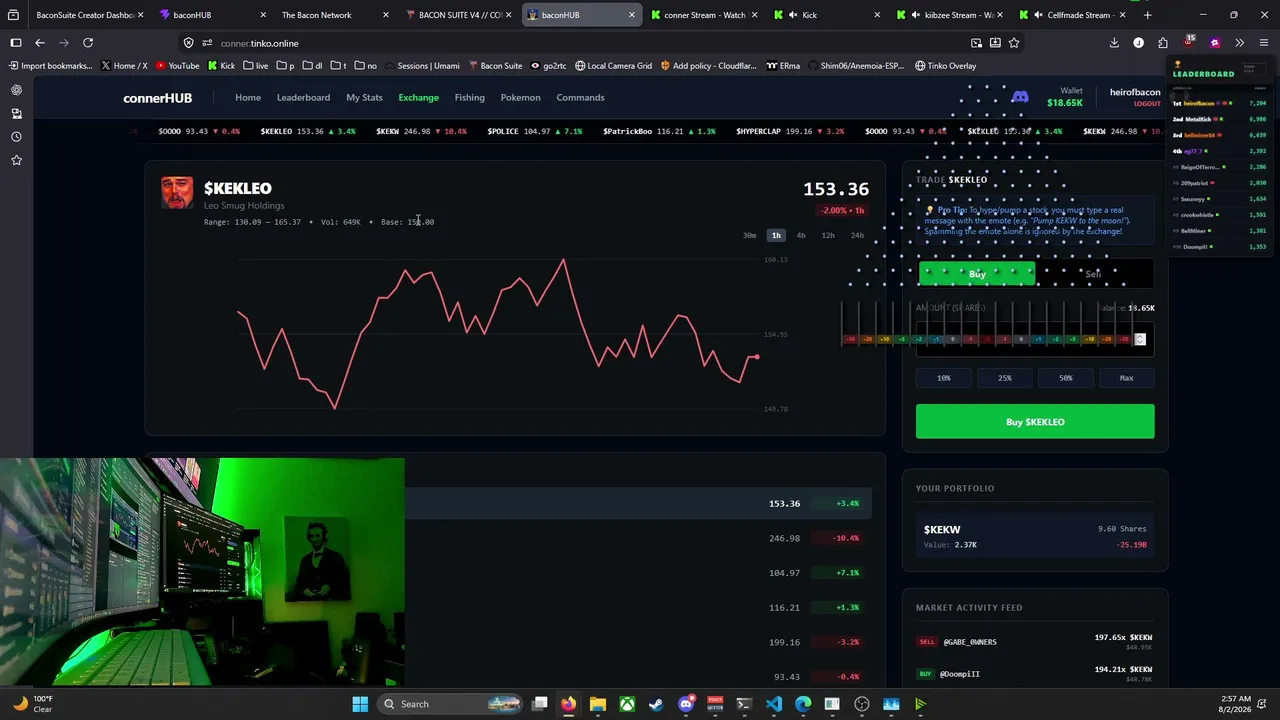Bookmark this page with the star icon
Screen dimensions: 1280x720
(1014, 43)
